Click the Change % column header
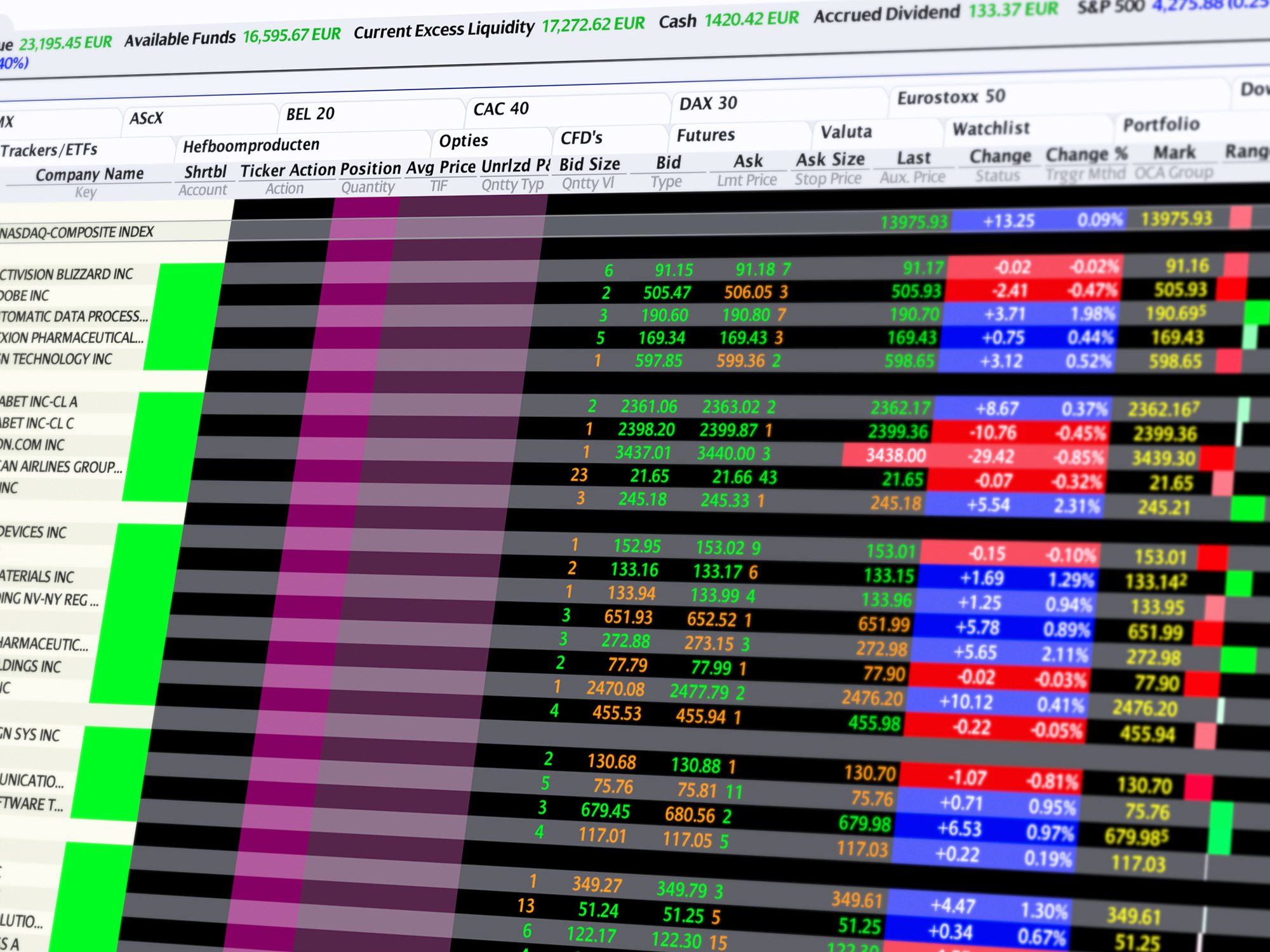The height and width of the screenshot is (952, 1270). pos(1086,154)
